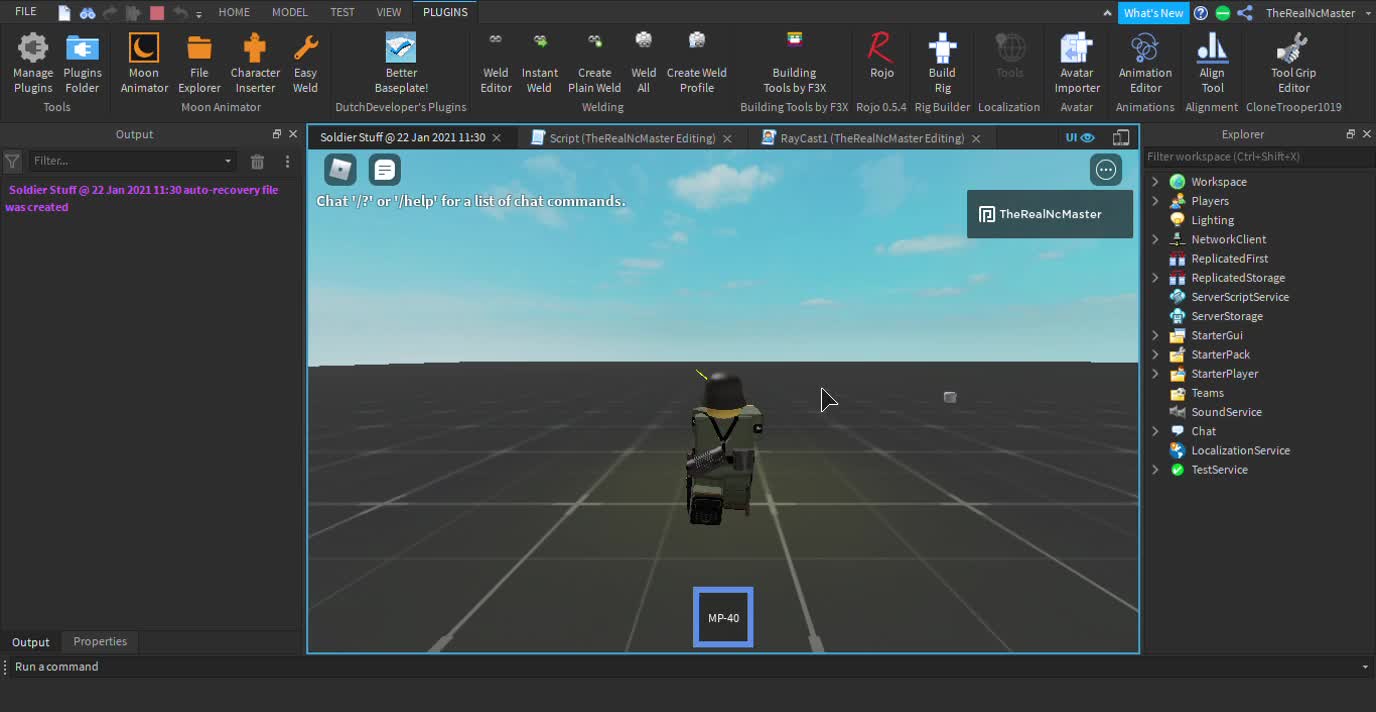Switch to the TEST ribbon tab
Screen dimensions: 1376x712
coord(342,12)
